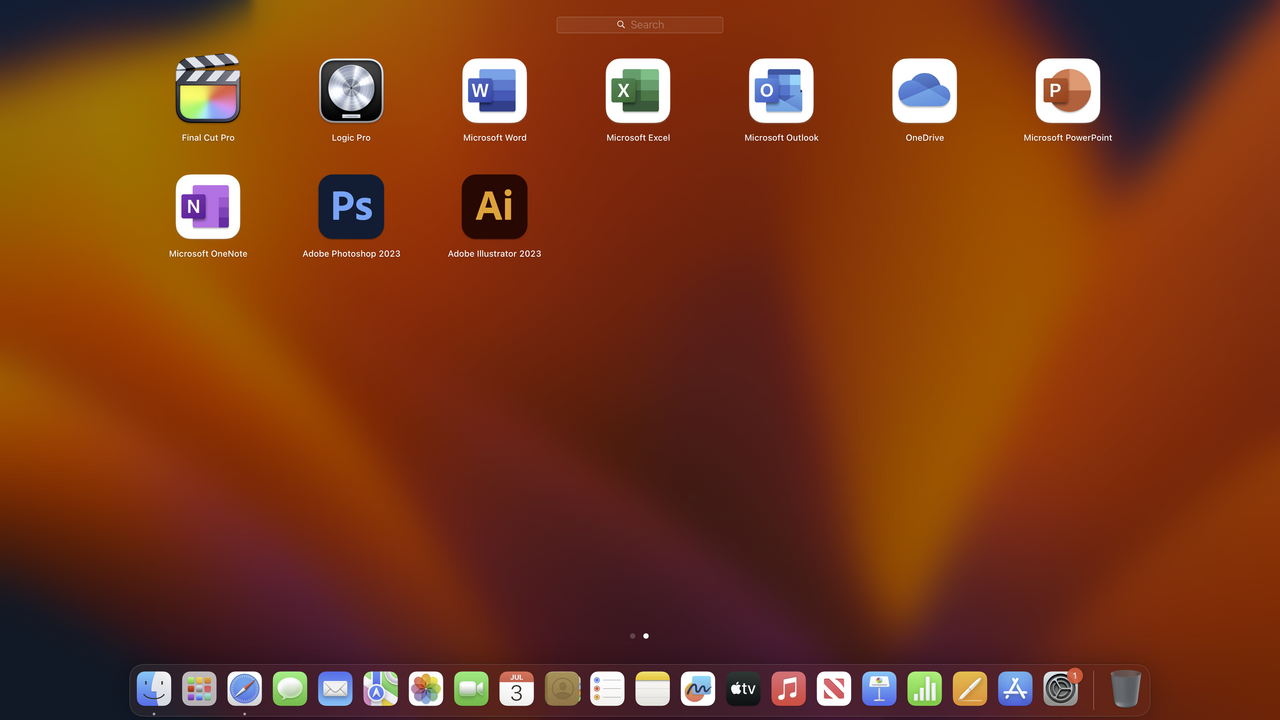Launch Microsoft PowerPoint
The image size is (1280, 720).
1068,90
